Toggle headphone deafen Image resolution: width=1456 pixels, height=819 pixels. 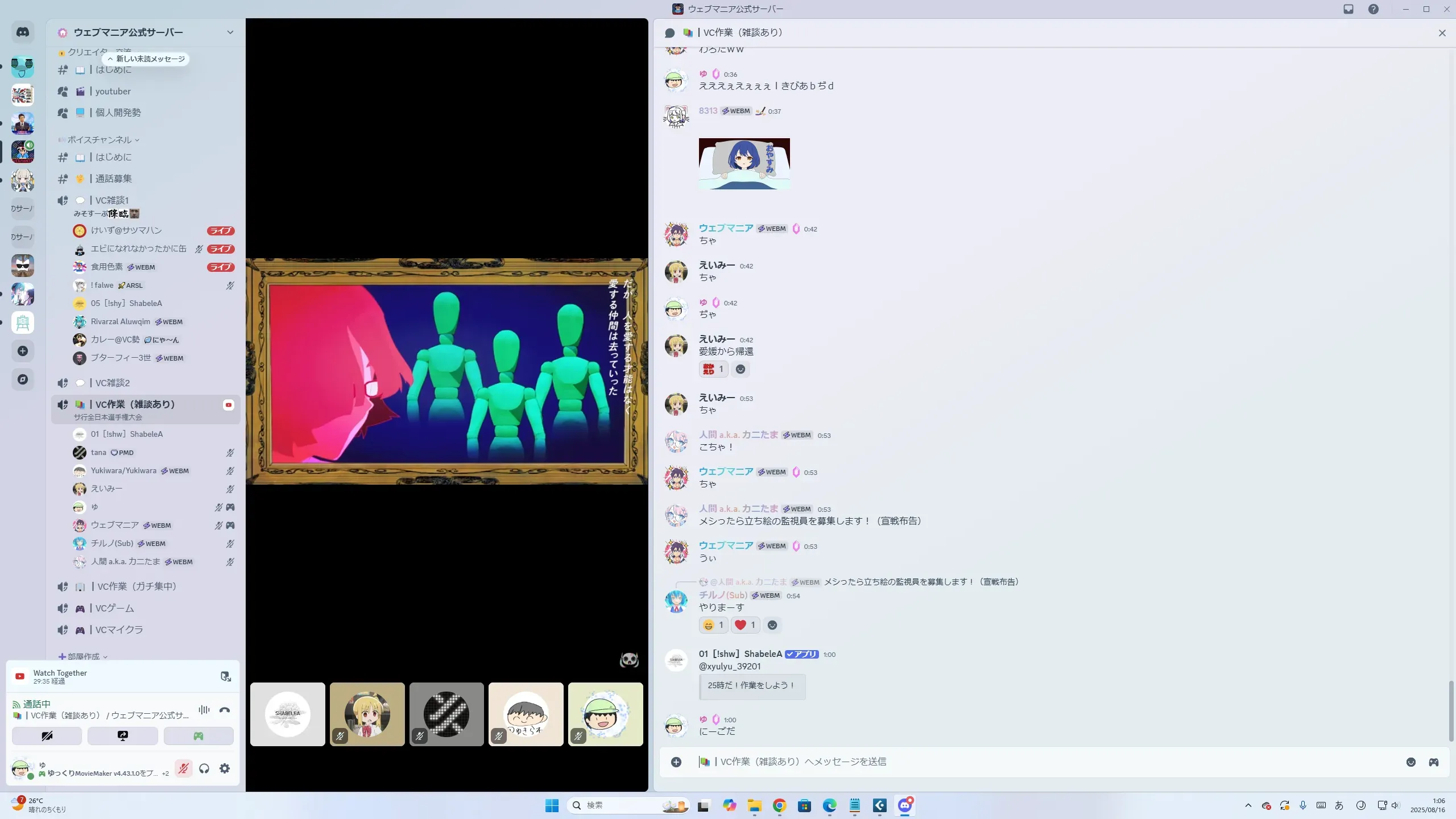coord(204,769)
